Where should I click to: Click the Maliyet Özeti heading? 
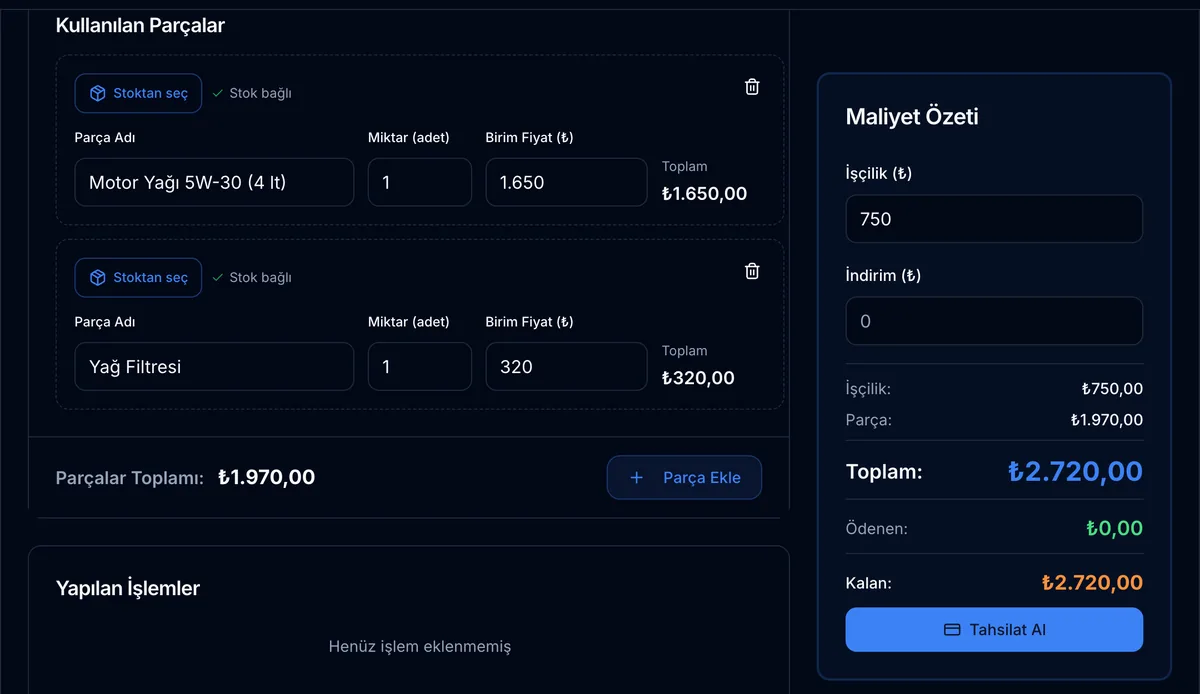point(912,116)
